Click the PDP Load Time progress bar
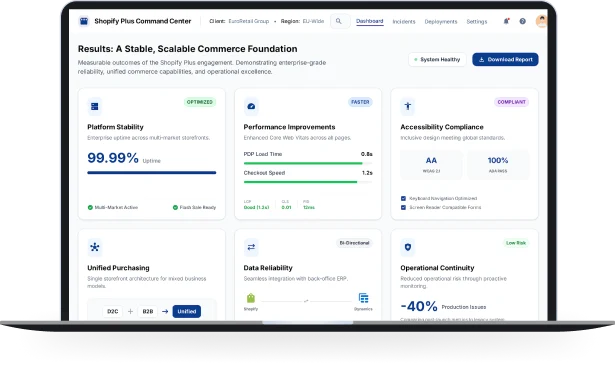 pos(308,163)
